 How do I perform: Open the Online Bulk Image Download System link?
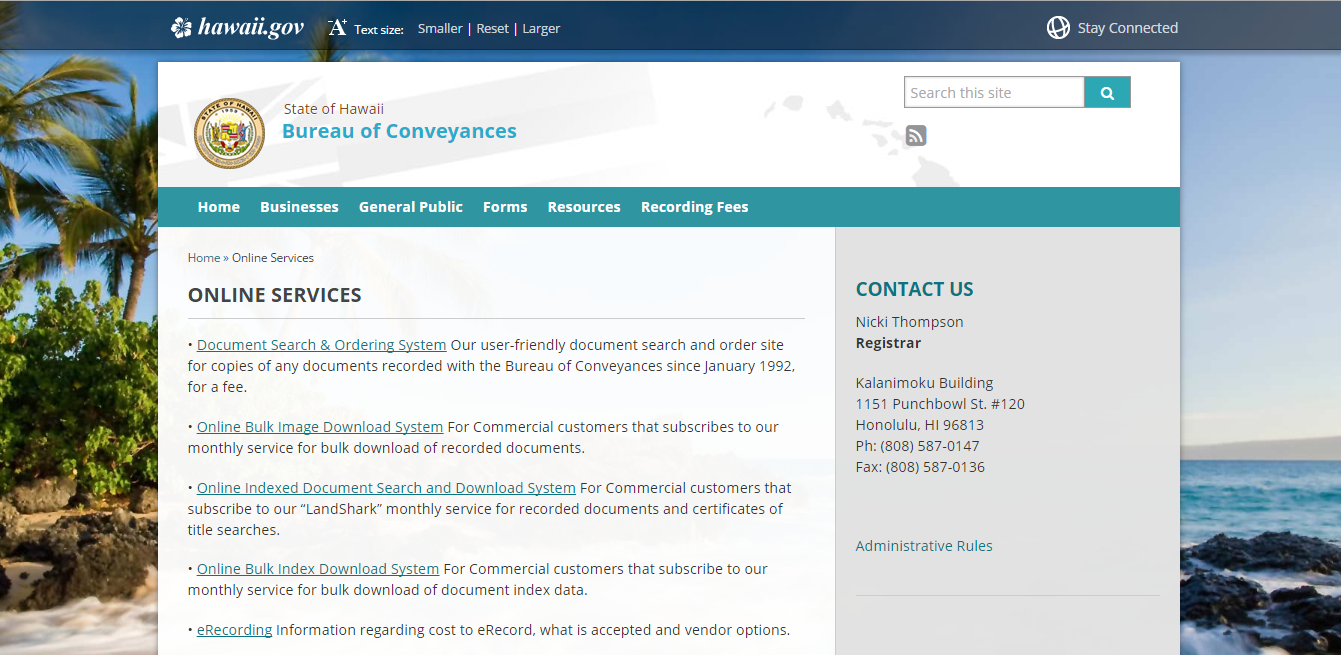click(x=319, y=426)
